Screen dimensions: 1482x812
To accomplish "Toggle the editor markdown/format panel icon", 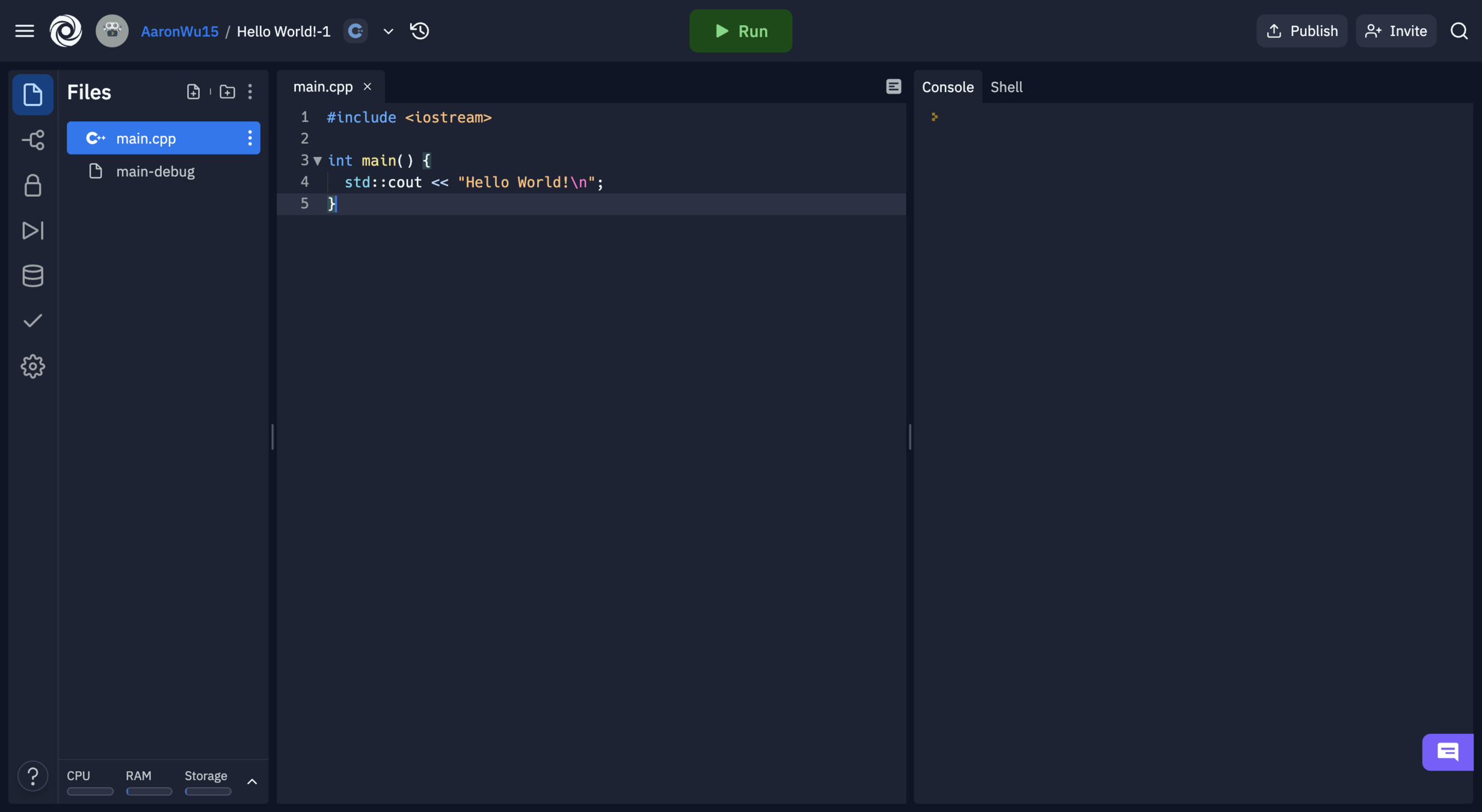I will pyautogui.click(x=893, y=87).
